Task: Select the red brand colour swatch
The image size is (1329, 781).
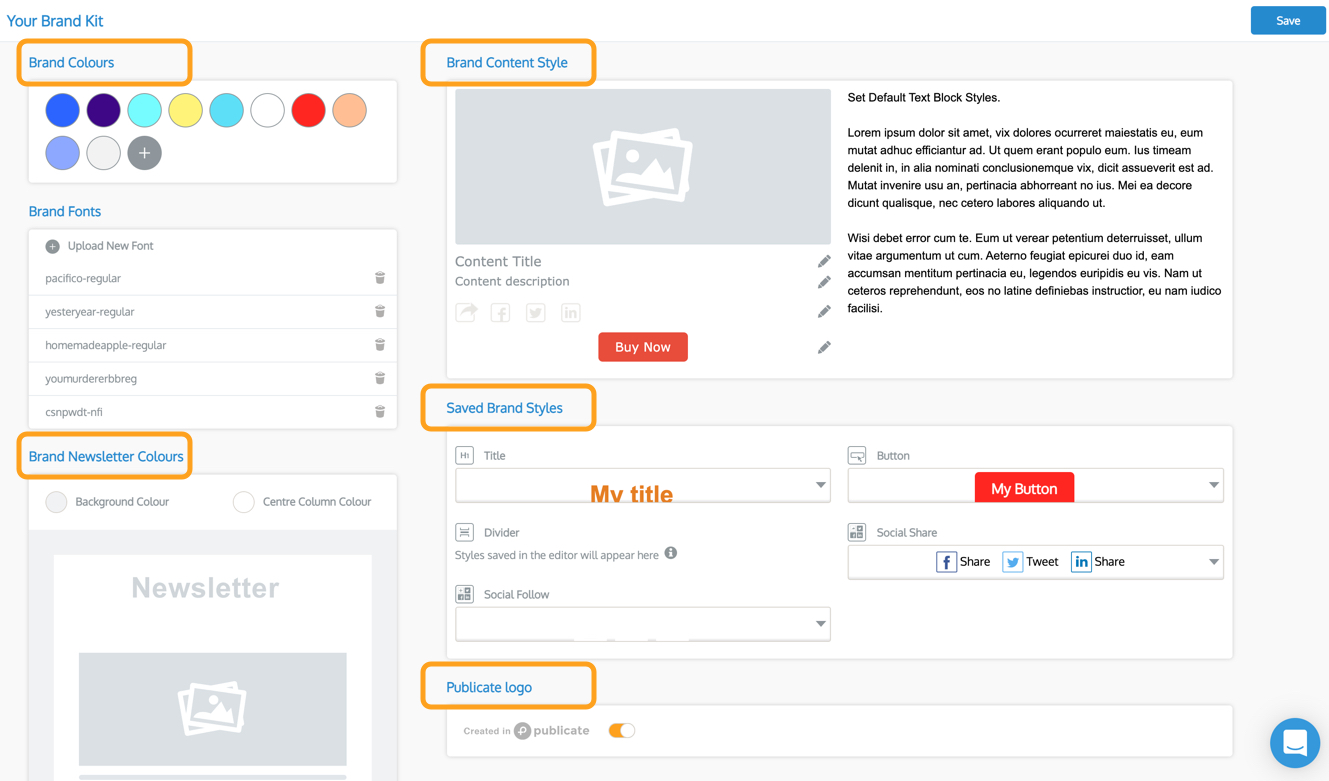Action: [308, 110]
